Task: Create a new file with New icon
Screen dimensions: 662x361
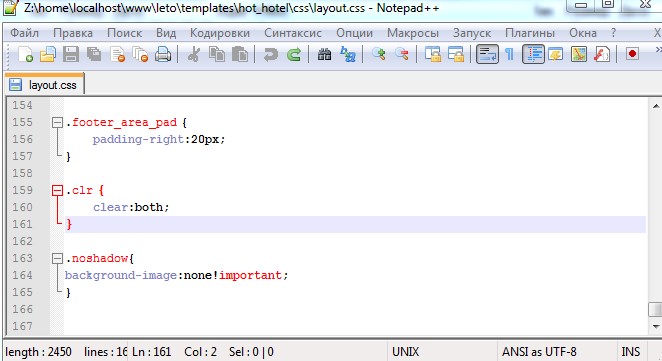Action: click(x=25, y=54)
